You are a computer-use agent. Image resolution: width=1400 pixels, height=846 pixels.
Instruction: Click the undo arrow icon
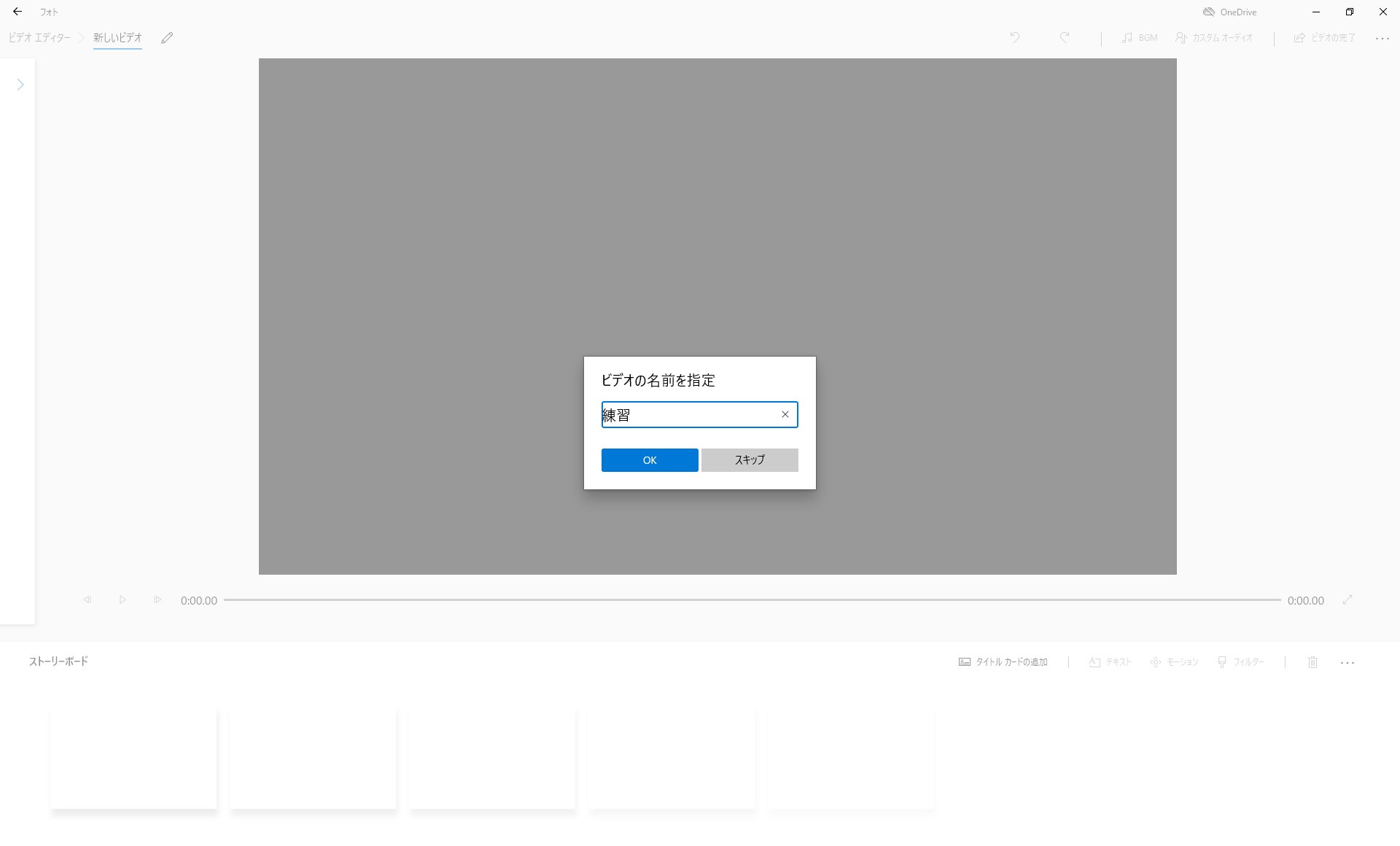[x=1014, y=37]
